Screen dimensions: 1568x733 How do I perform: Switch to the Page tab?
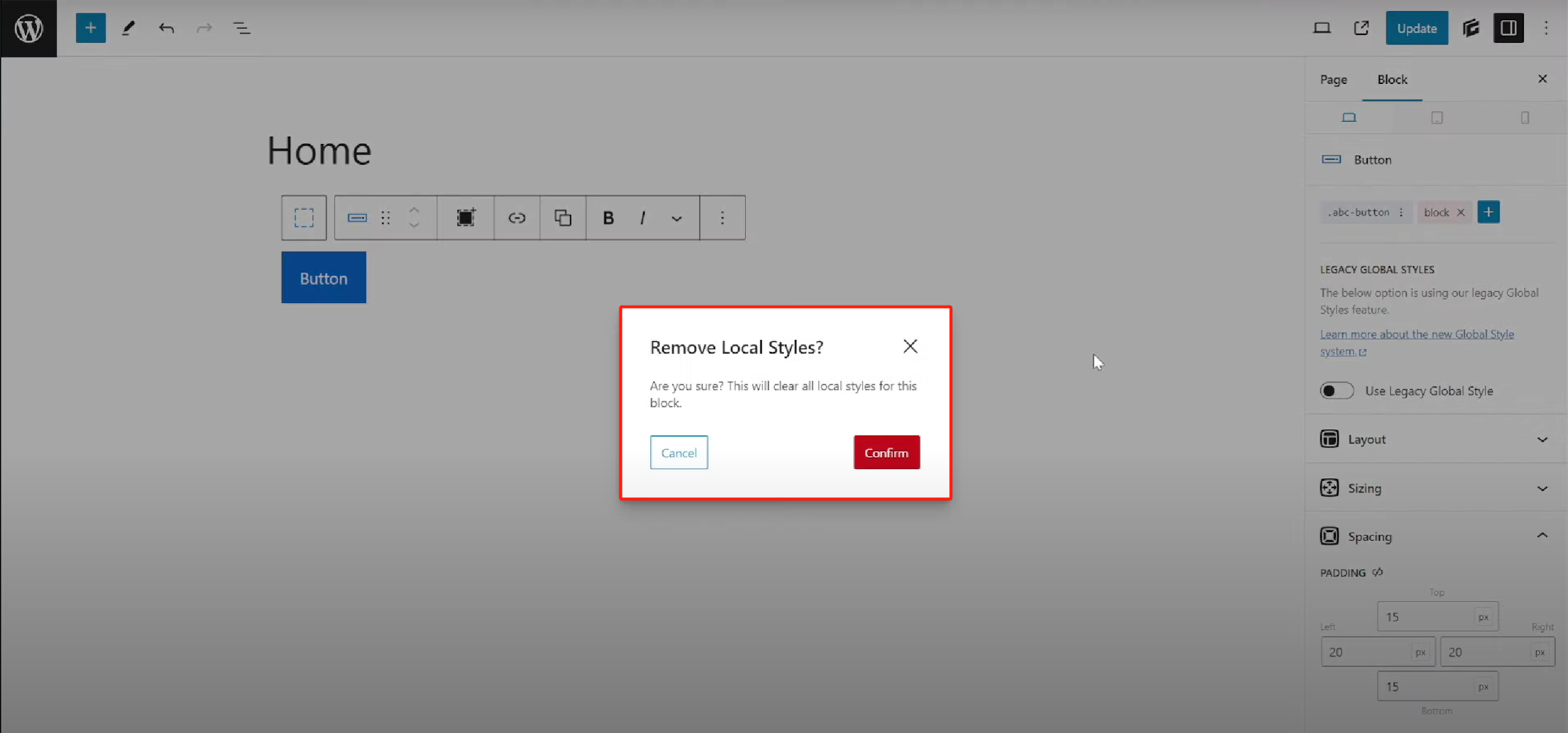pyautogui.click(x=1333, y=79)
